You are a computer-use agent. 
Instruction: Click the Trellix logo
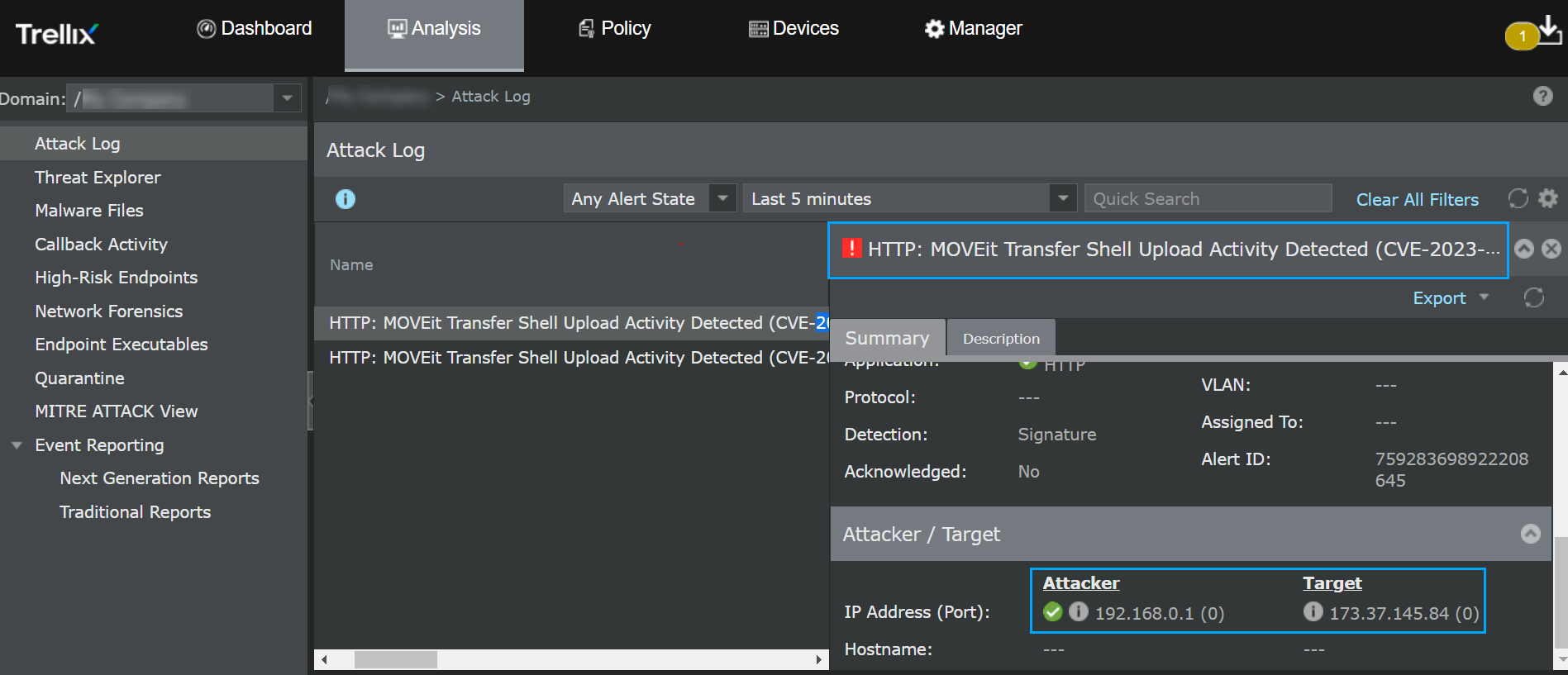(56, 34)
